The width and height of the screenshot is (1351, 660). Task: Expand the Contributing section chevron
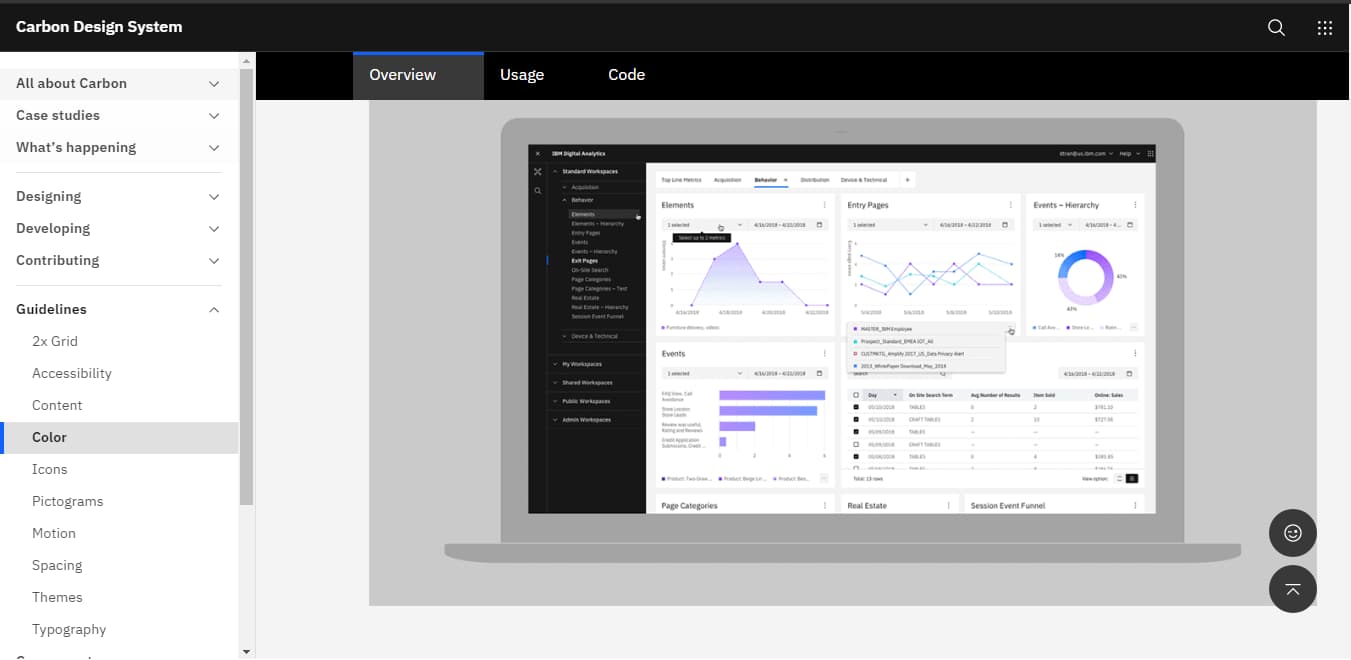click(x=214, y=261)
